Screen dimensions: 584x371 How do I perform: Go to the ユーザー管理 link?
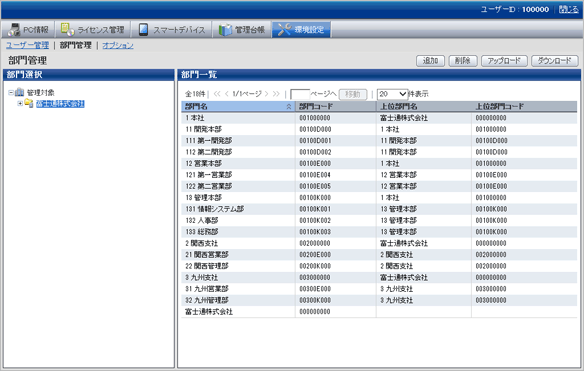(28, 45)
